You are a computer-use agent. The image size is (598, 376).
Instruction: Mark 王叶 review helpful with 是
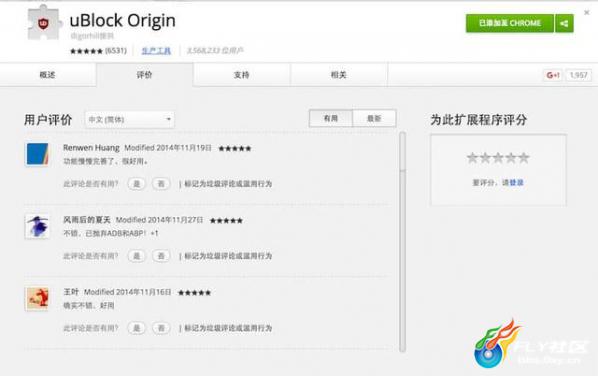pos(137,328)
